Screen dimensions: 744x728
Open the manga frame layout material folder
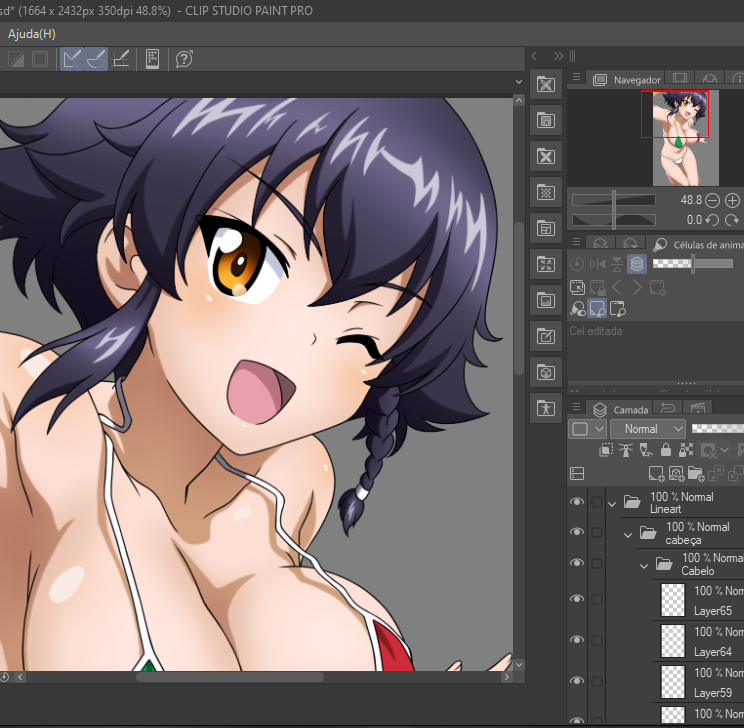[x=546, y=228]
